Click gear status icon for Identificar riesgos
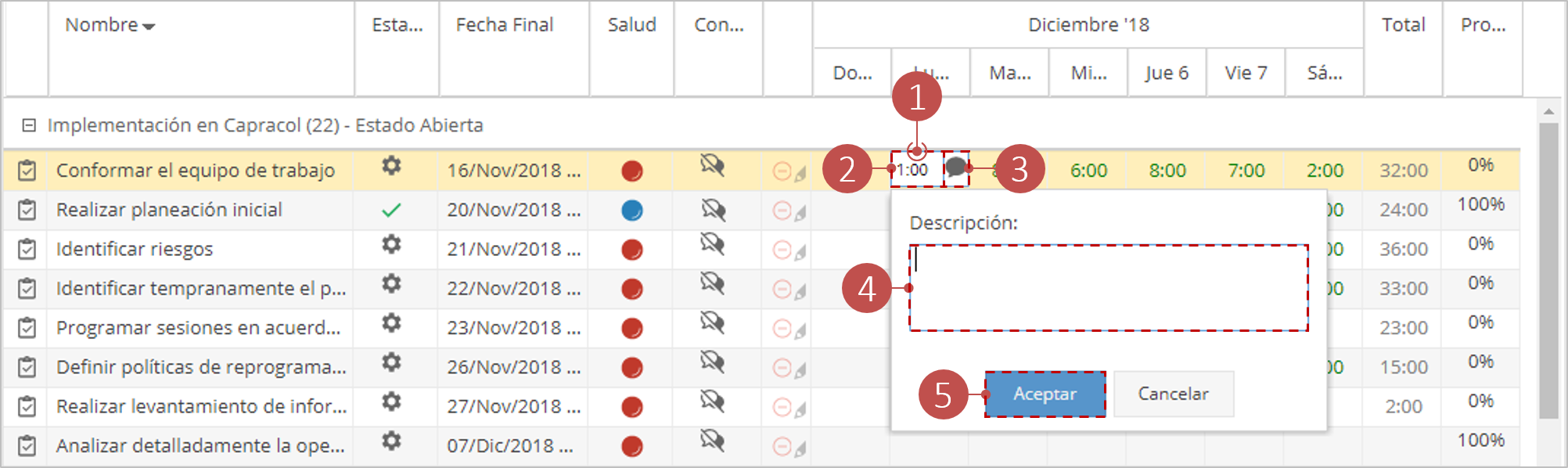Viewport: 1568px width, 468px height. click(391, 245)
